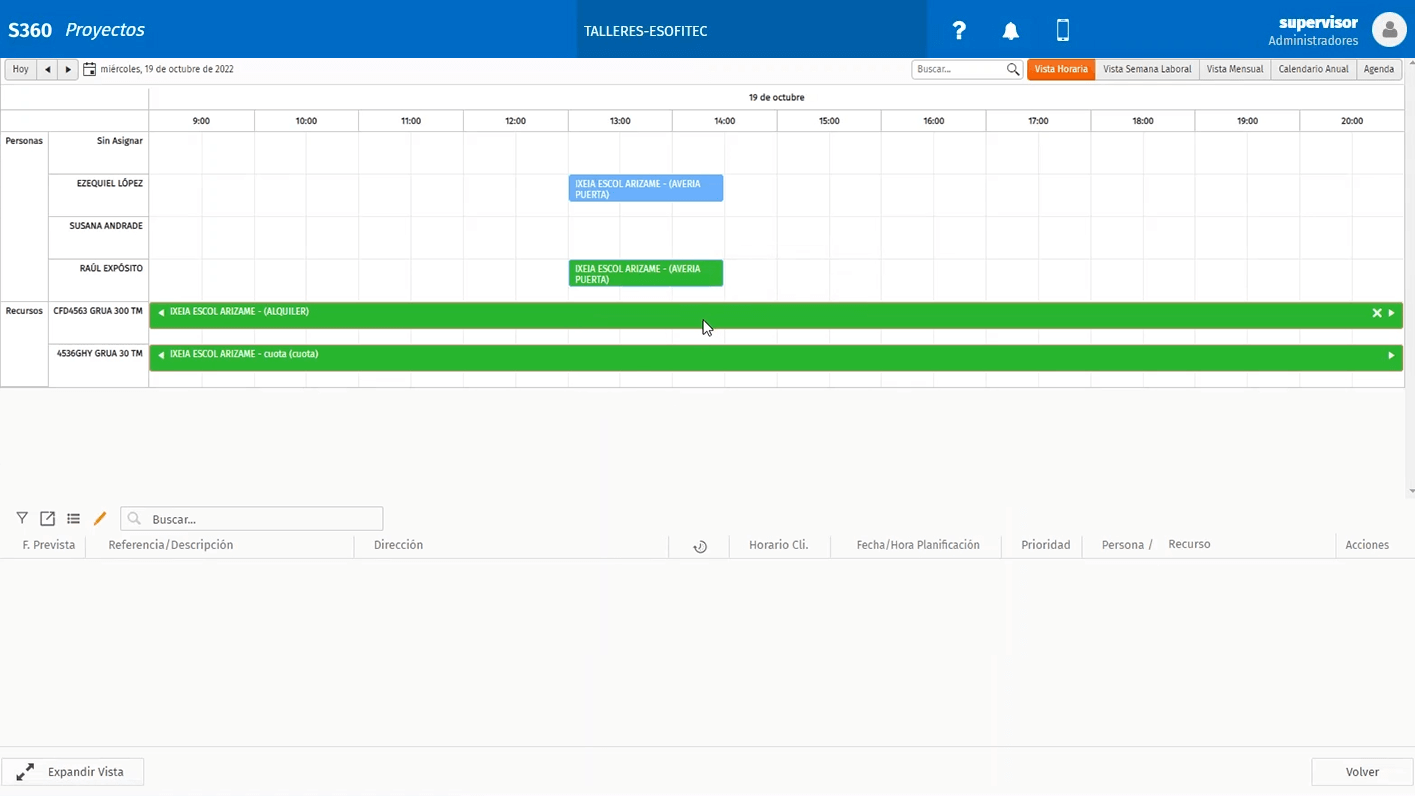1415x796 pixels.
Task: Open the mobile device icon
Action: pos(1063,30)
